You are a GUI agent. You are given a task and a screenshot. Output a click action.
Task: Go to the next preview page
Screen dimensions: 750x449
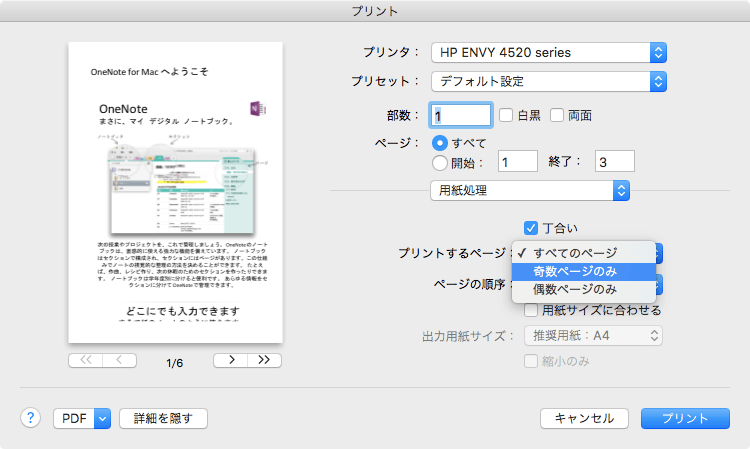click(231, 360)
